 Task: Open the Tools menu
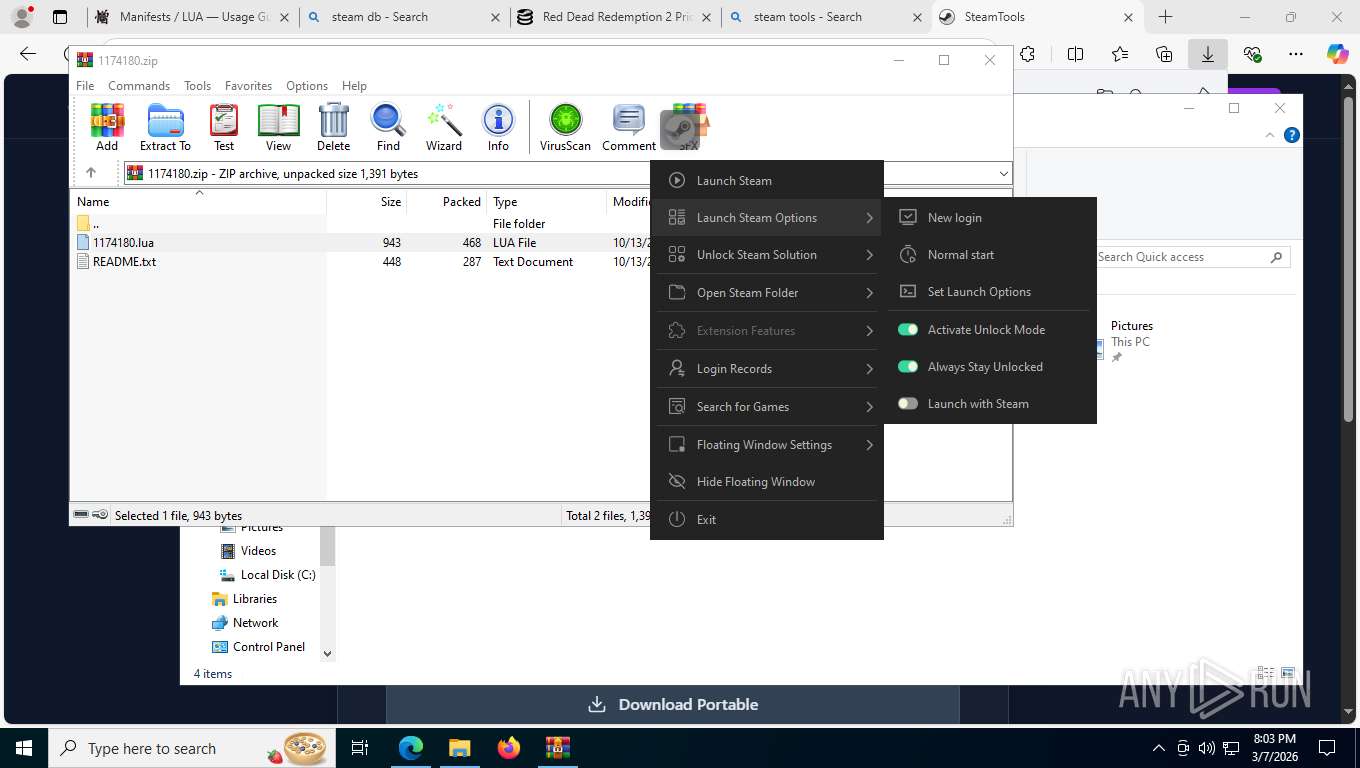click(x=197, y=86)
